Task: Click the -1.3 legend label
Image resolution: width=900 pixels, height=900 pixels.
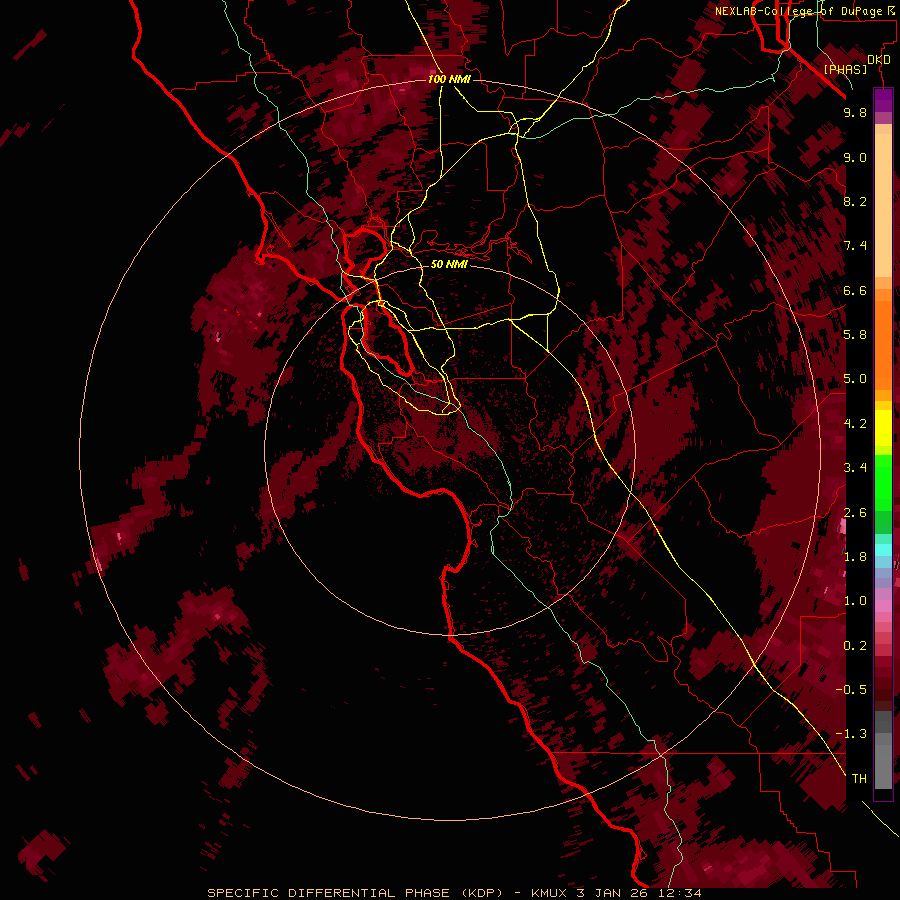Action: 851,734
